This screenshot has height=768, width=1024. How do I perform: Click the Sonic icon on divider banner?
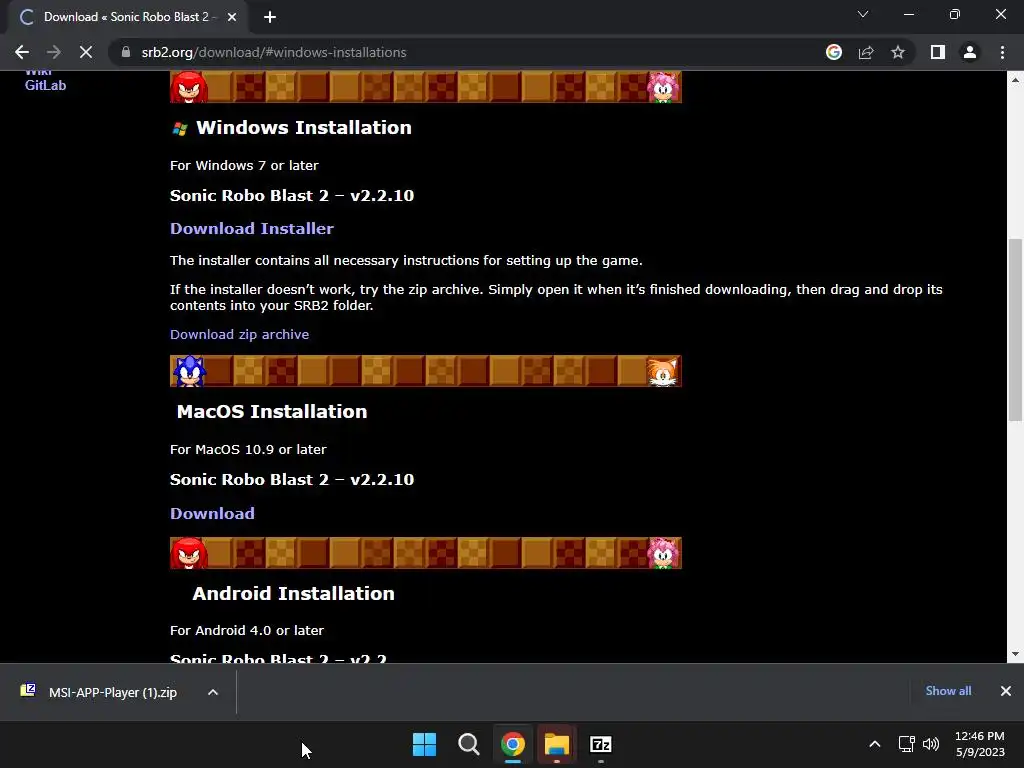[x=189, y=371]
